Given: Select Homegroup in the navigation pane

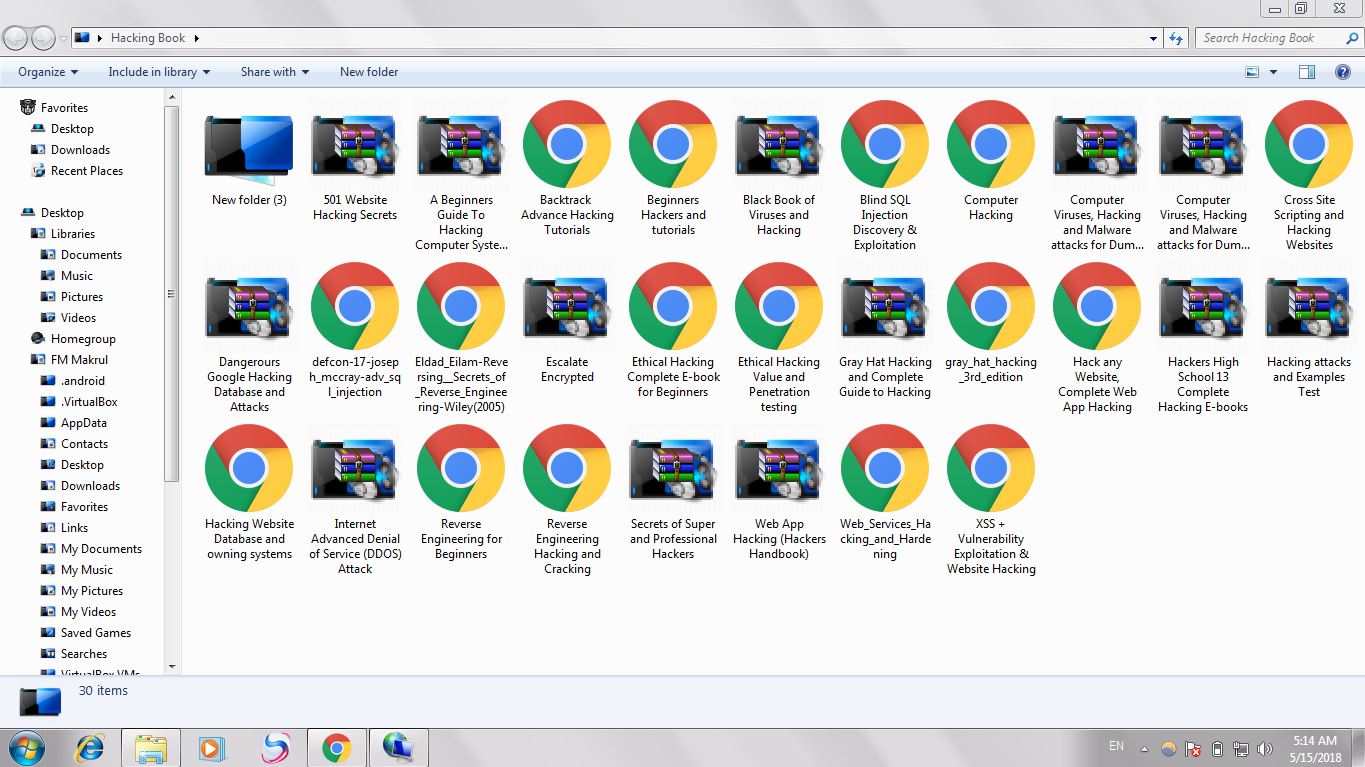Looking at the screenshot, I should coord(73,339).
